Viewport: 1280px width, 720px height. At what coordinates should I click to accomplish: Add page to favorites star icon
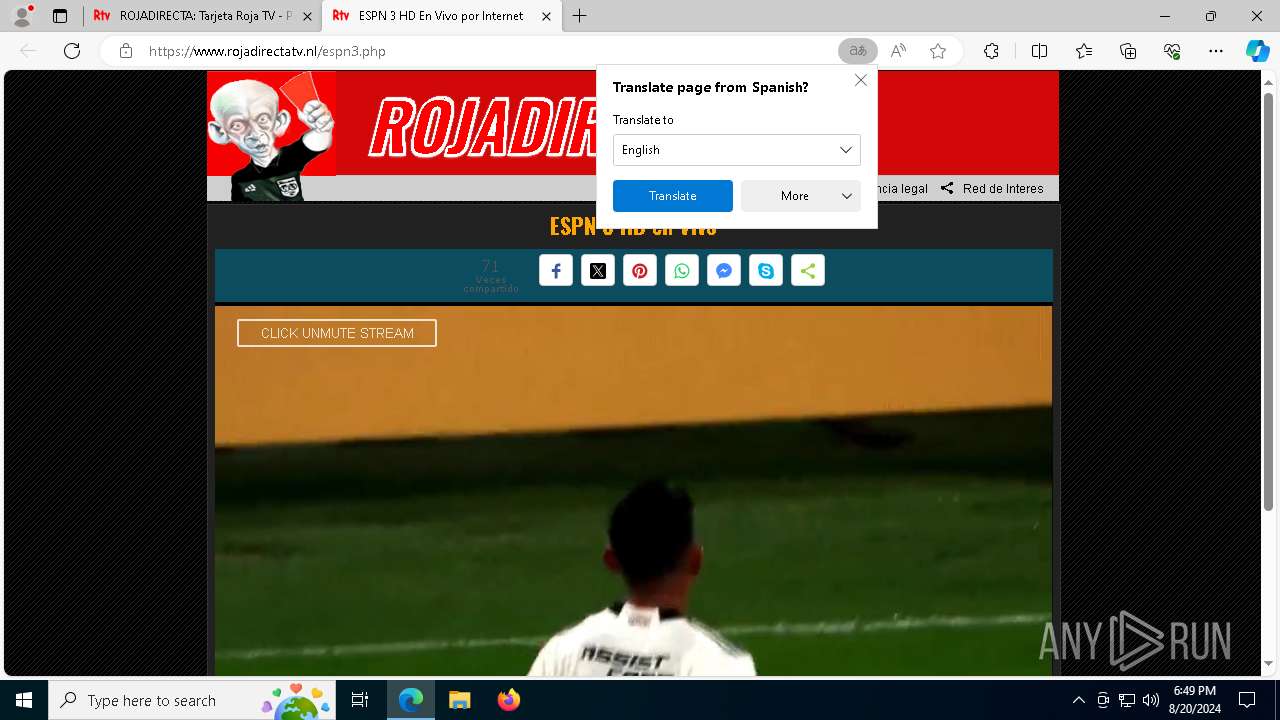[x=938, y=51]
